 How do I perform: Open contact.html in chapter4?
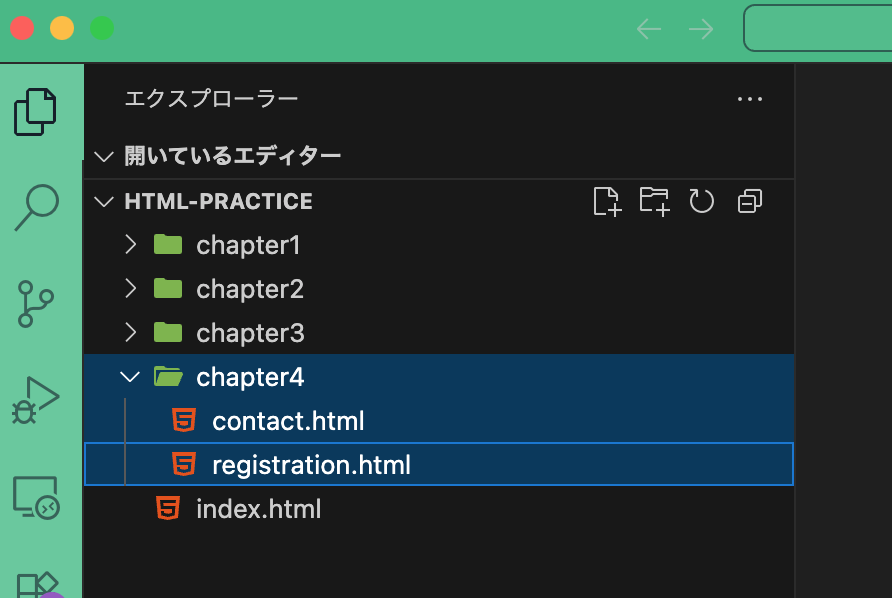point(288,420)
